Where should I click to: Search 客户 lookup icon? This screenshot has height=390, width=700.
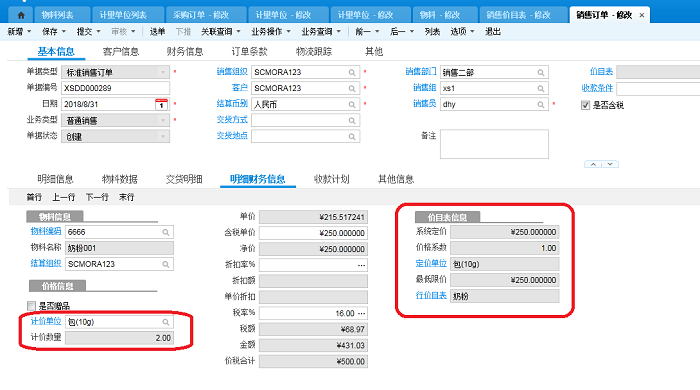coord(352,88)
